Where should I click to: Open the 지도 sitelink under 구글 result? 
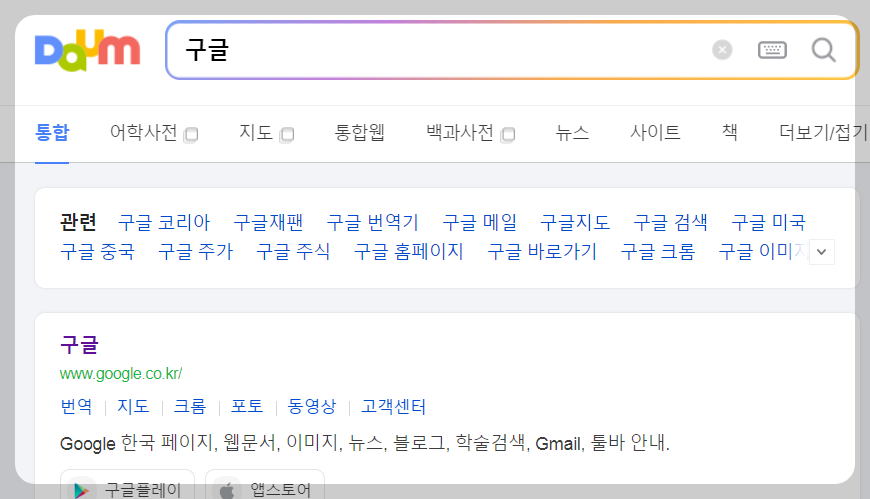coord(133,406)
